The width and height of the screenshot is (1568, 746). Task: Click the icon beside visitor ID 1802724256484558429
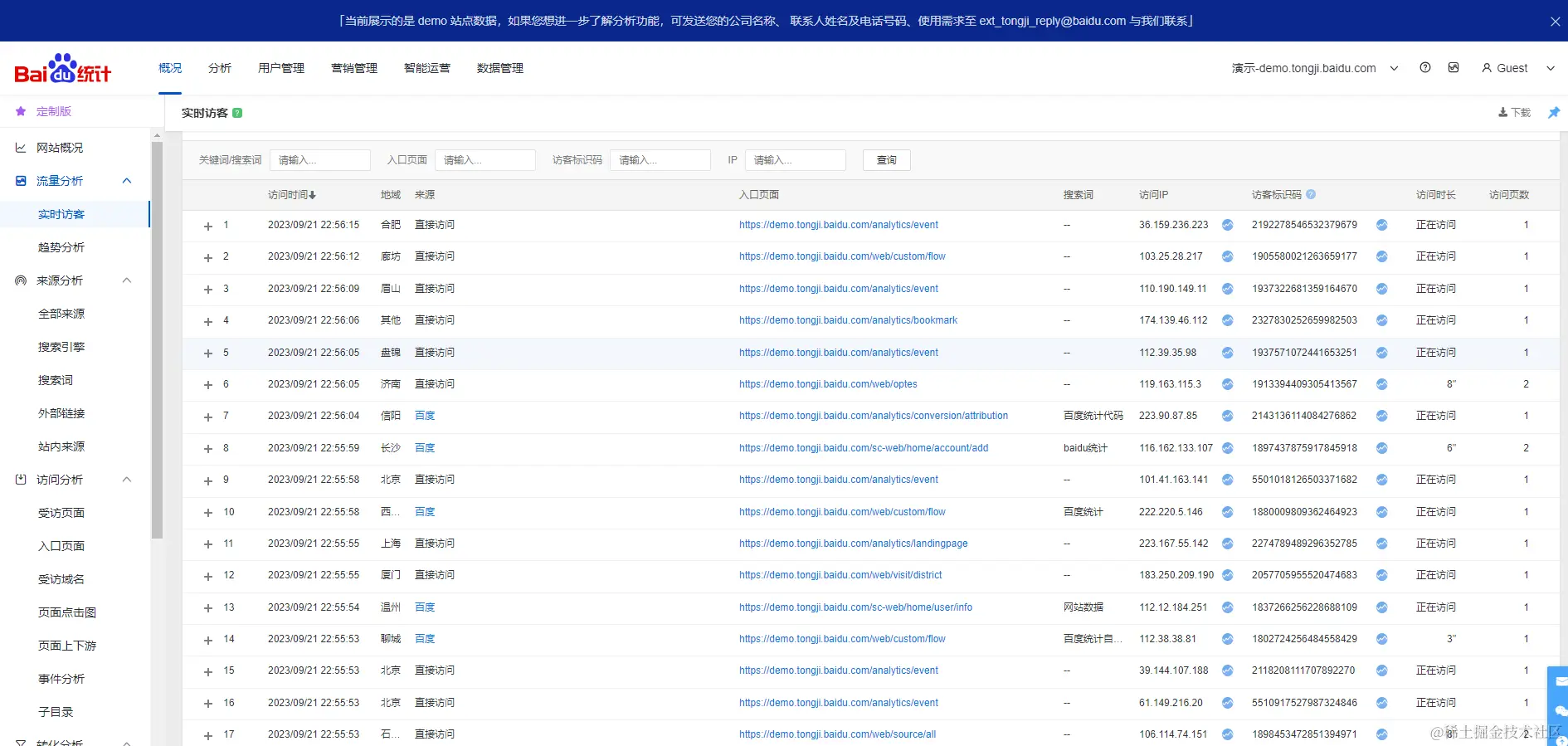pos(1382,639)
